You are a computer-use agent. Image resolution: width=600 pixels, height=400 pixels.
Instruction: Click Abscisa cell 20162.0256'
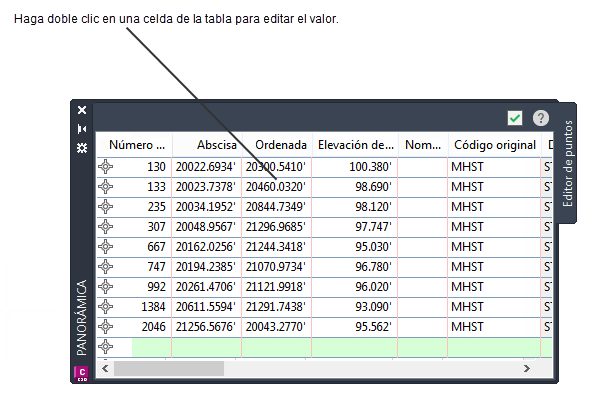tap(207, 247)
